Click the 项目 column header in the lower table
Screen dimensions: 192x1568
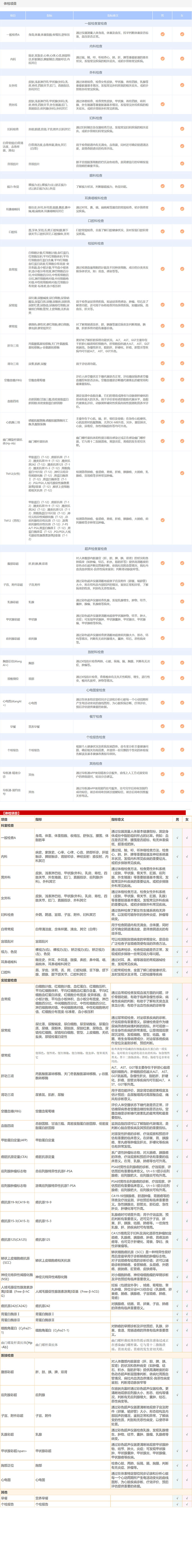point(4,819)
